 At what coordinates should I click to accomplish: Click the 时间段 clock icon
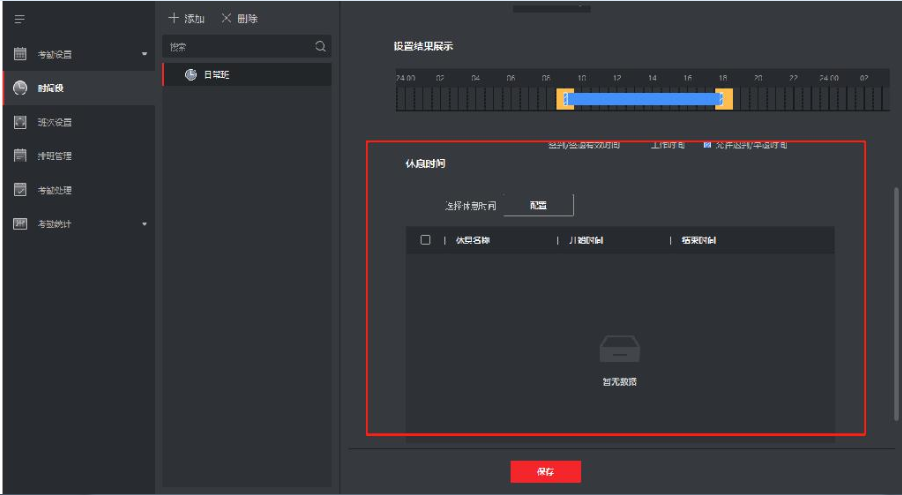(x=20, y=88)
